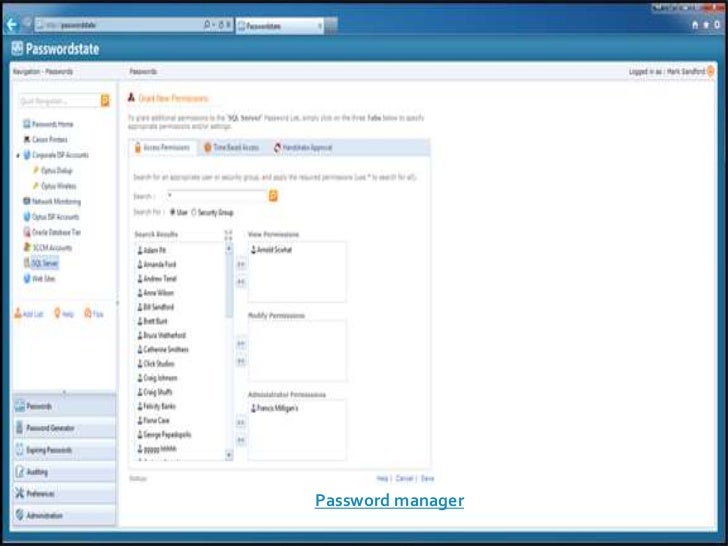
Task: Open the Oracle Database Tier list
Action: [52, 232]
